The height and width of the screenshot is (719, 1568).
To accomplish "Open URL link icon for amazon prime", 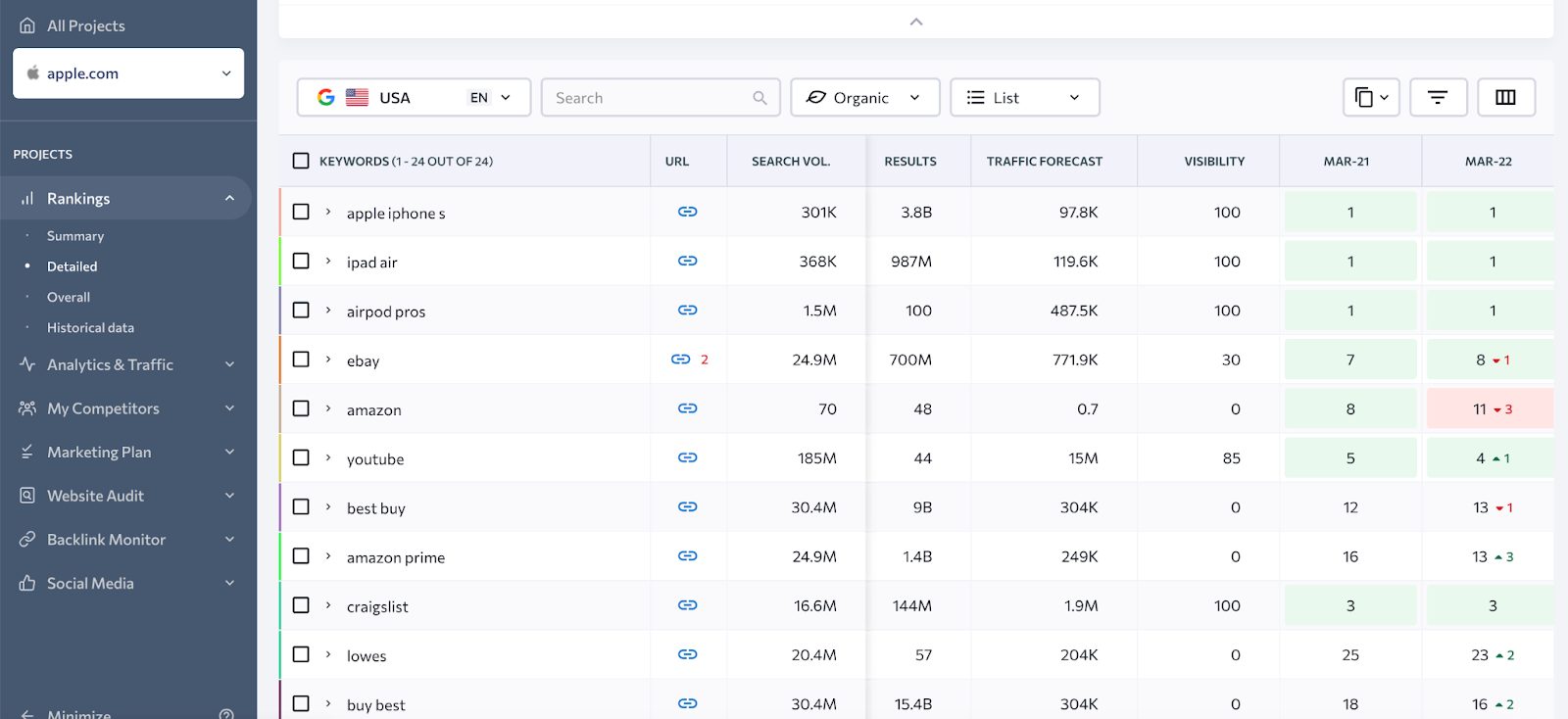I will coord(688,556).
